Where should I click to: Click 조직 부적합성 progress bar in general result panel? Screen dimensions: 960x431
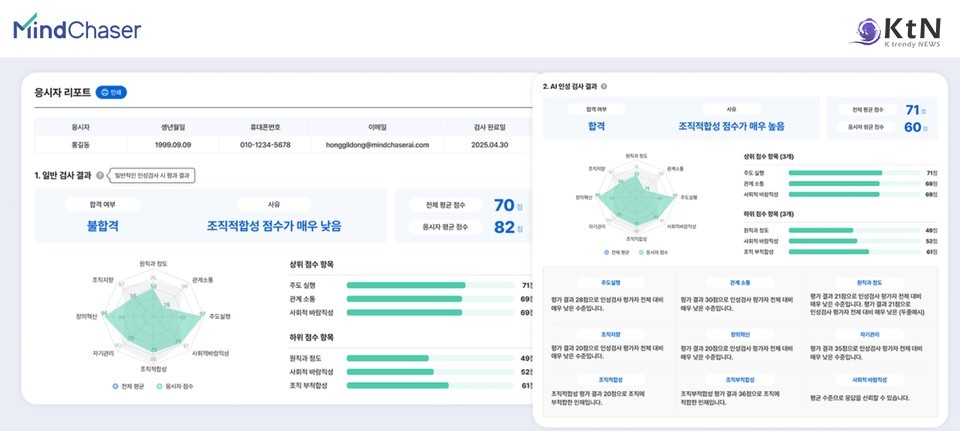pyautogui.click(x=430, y=385)
